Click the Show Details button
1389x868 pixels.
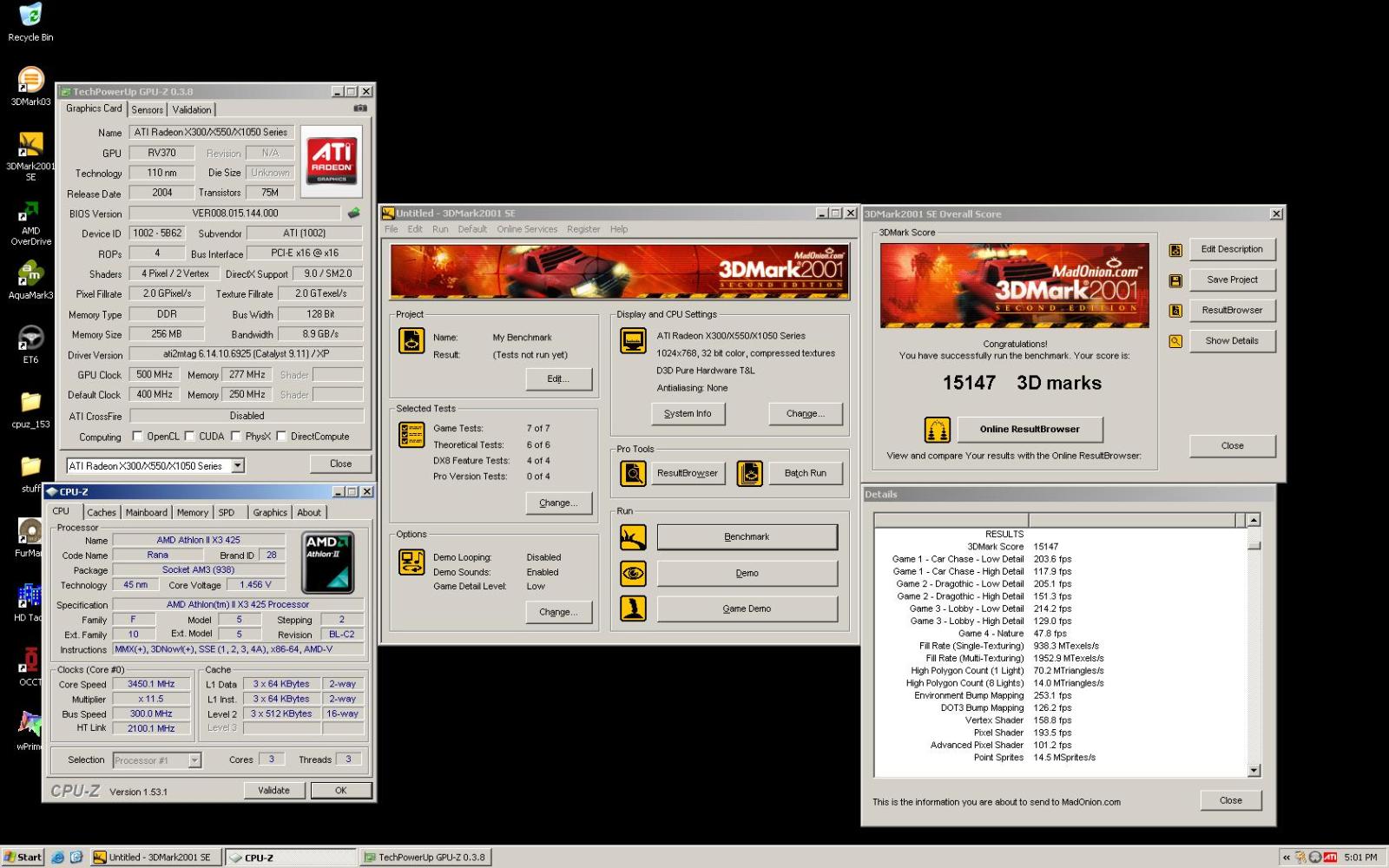1232,341
